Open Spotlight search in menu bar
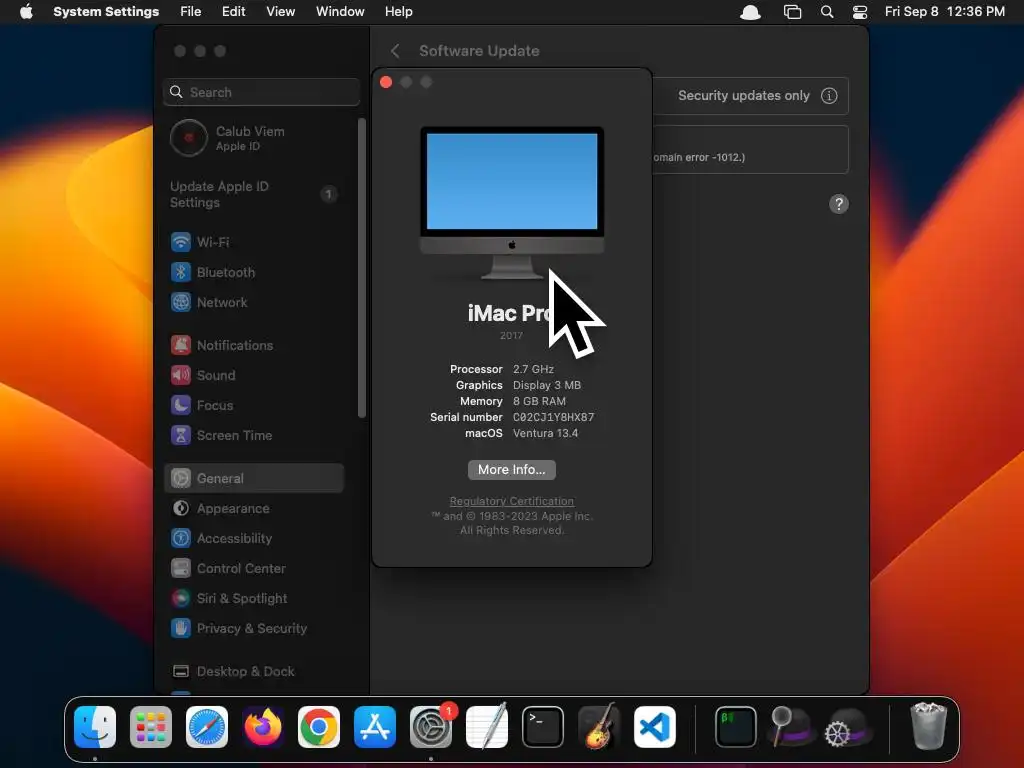This screenshot has width=1024, height=768. point(827,12)
